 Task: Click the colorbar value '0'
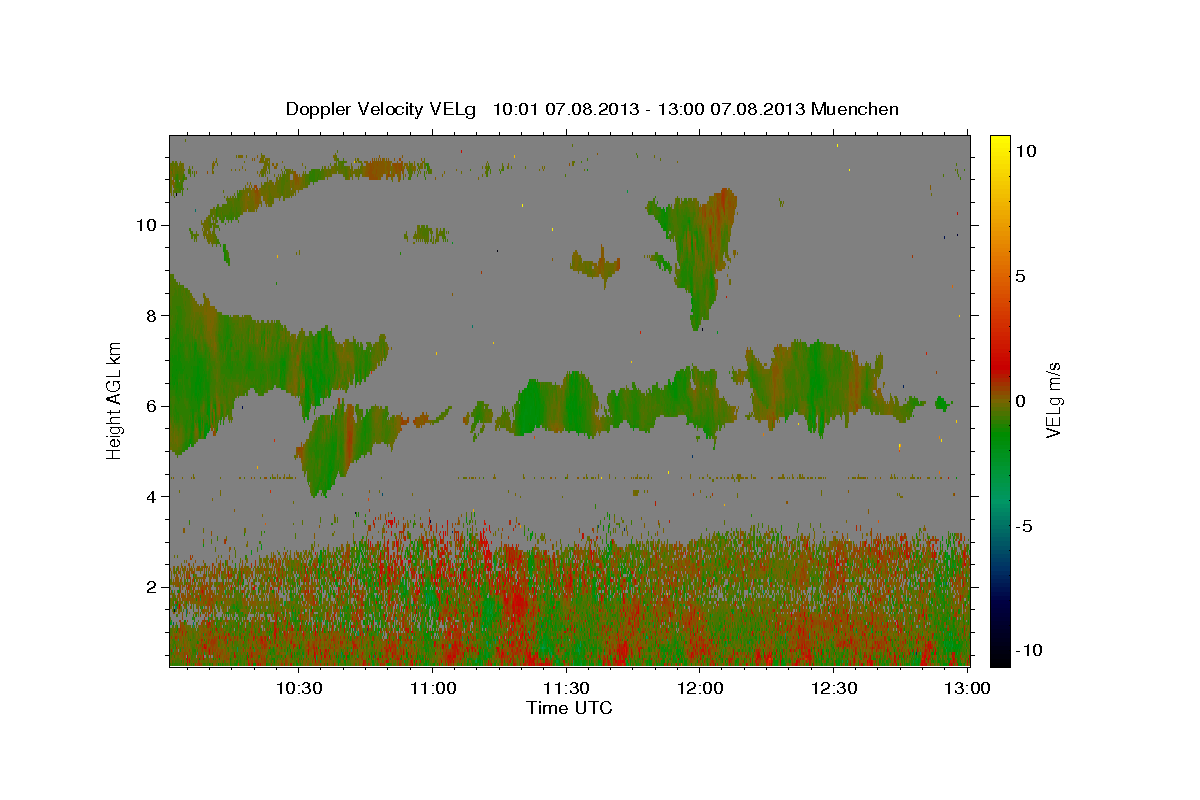[1020, 401]
